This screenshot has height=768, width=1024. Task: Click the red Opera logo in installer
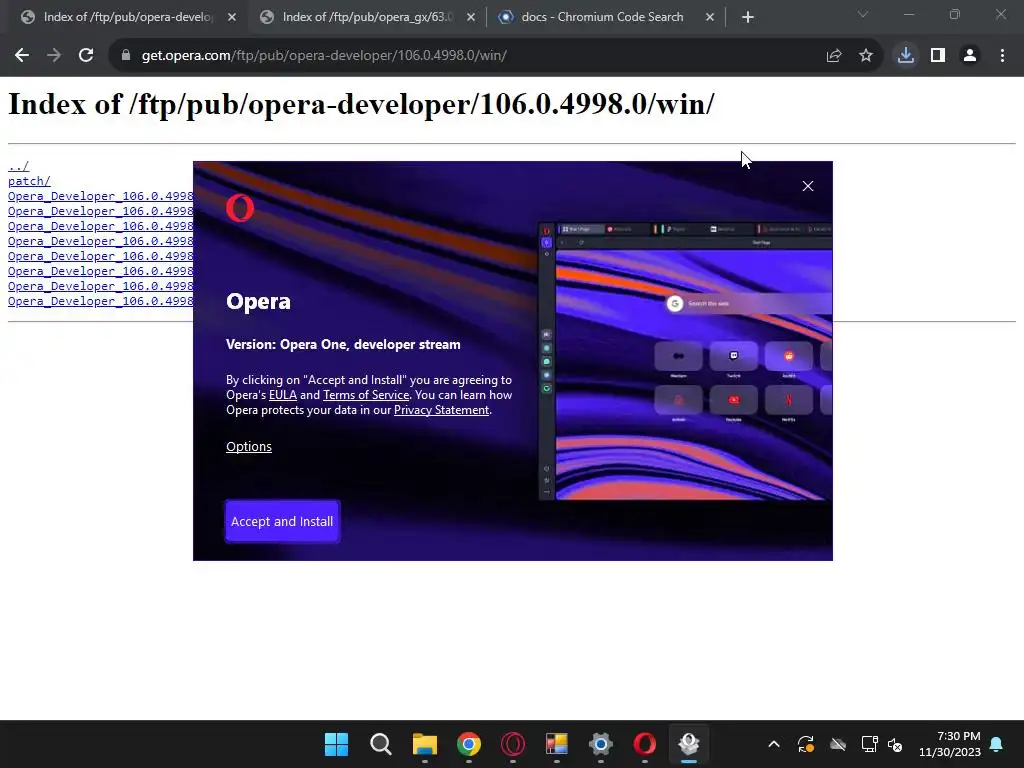240,208
